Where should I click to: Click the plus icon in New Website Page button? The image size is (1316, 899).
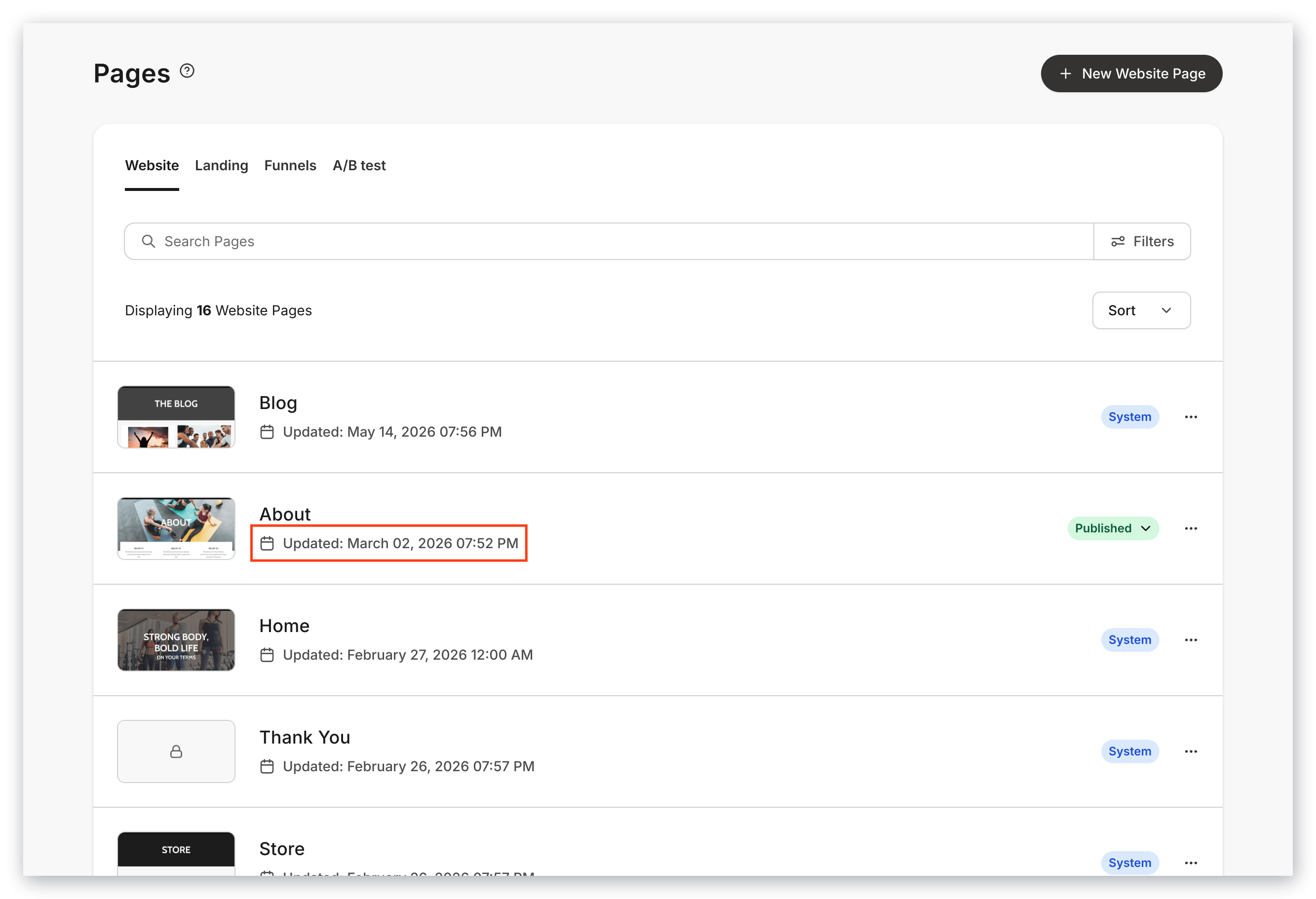[1065, 74]
